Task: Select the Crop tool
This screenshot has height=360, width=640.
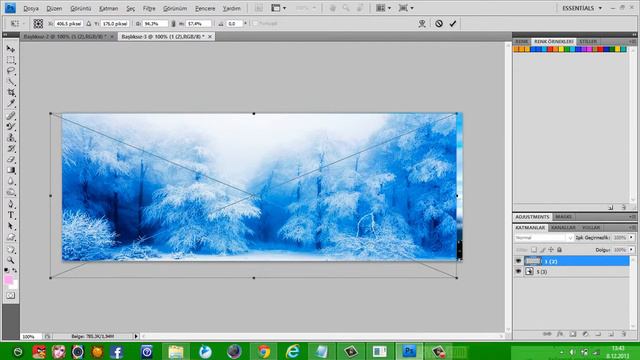Action: 11,93
